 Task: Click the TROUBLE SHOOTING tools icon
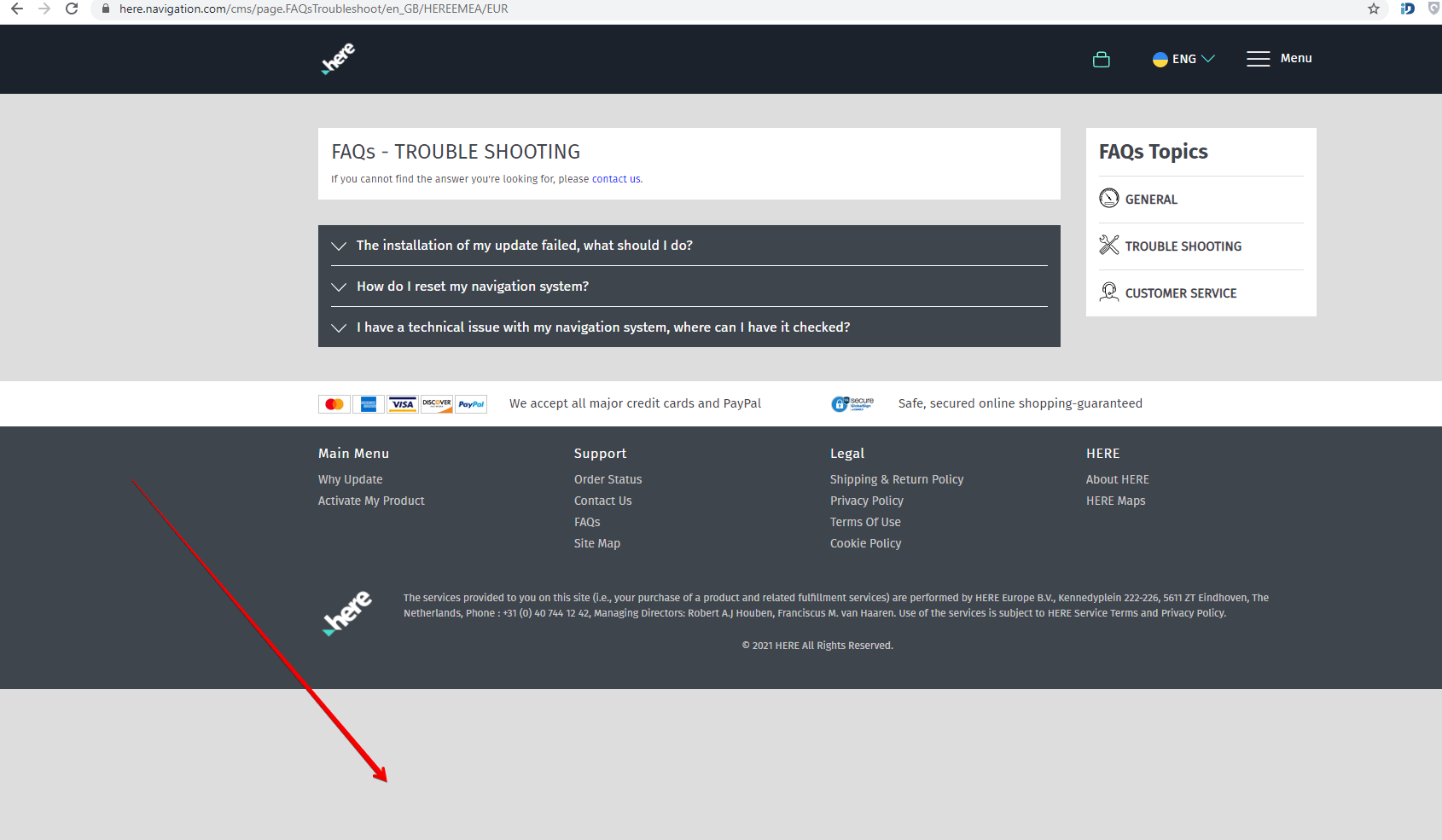(1109, 246)
